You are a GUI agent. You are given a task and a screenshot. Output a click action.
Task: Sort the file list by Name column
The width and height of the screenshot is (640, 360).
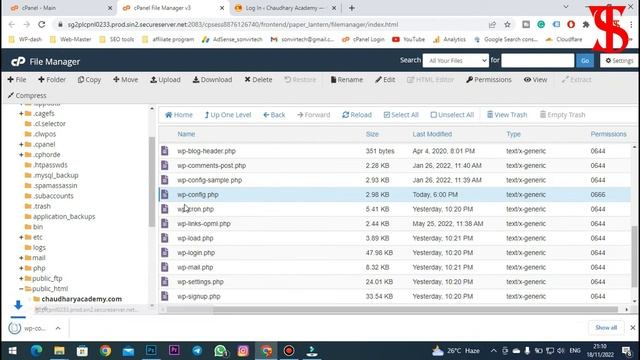pyautogui.click(x=186, y=134)
